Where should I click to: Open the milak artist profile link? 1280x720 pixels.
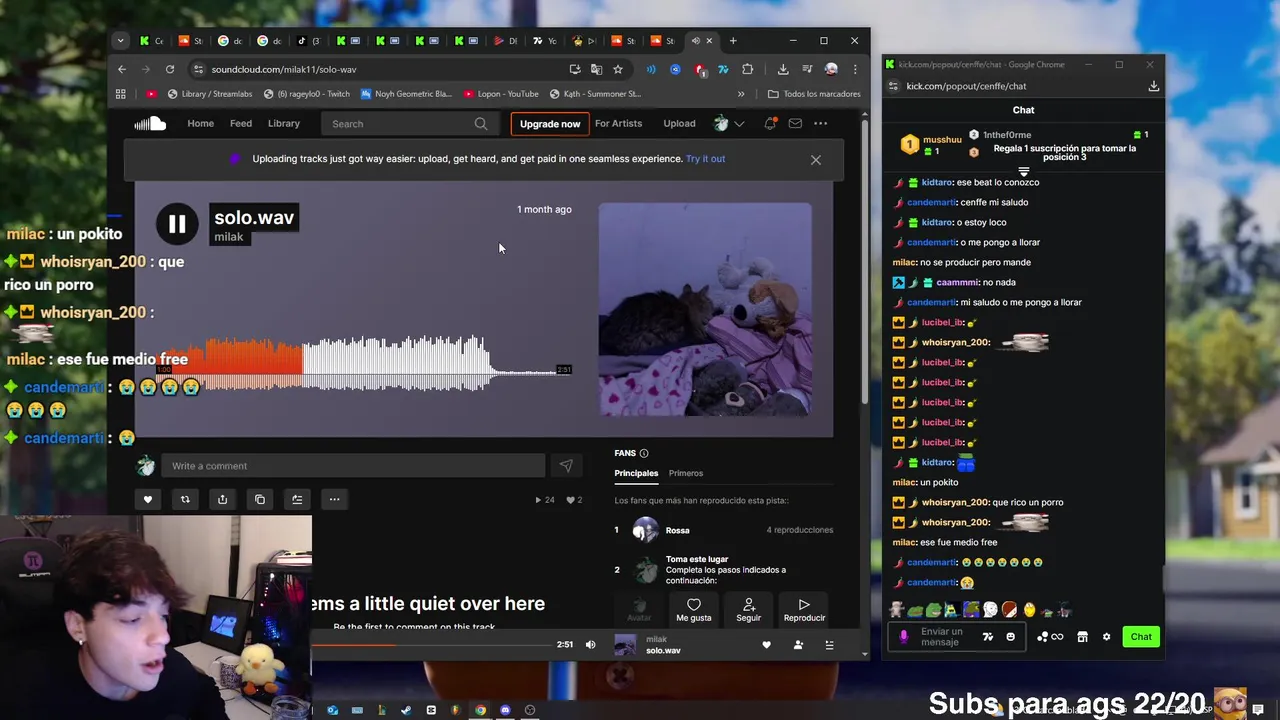point(229,237)
